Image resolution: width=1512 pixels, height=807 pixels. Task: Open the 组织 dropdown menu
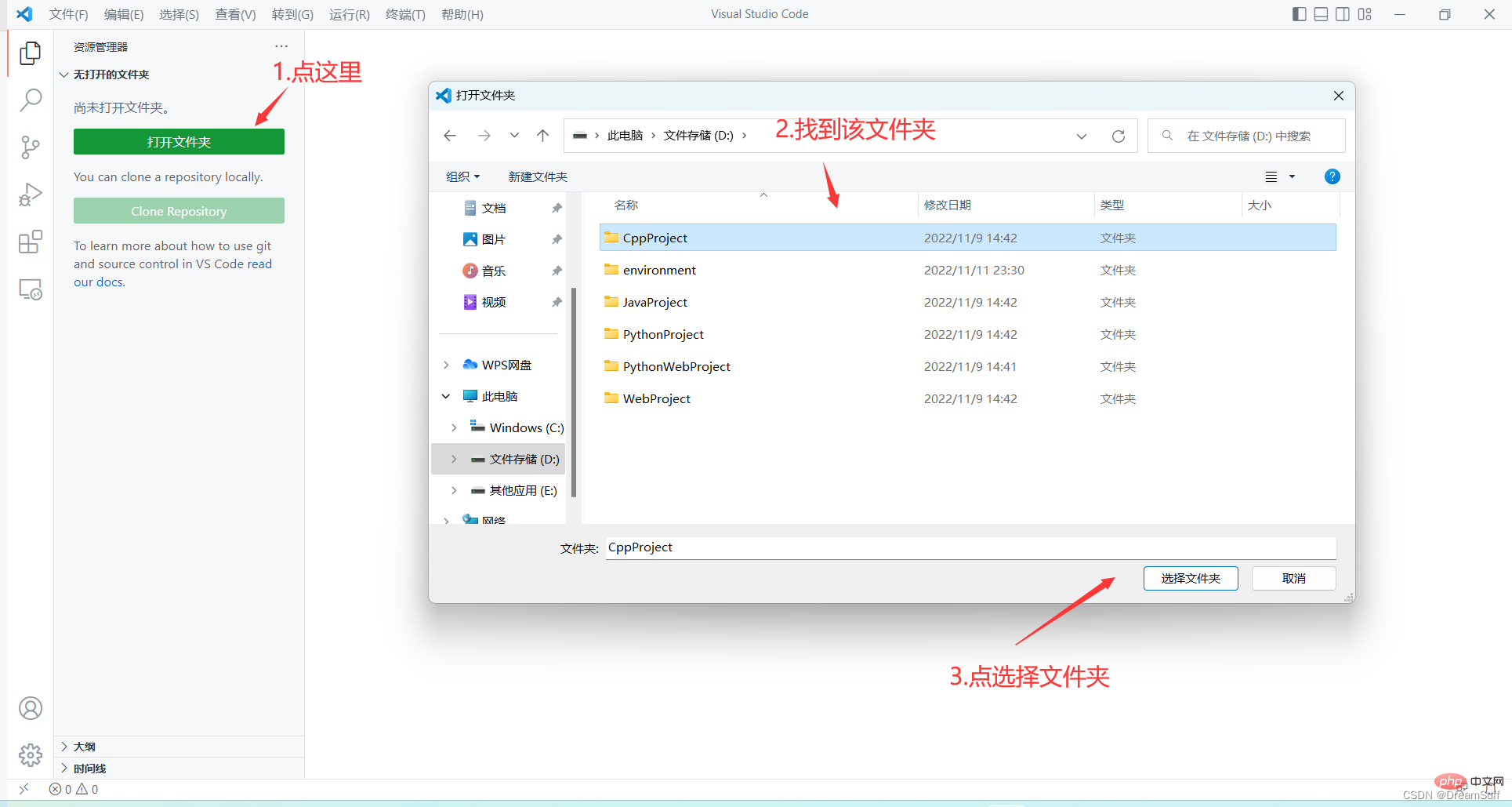[x=462, y=176]
